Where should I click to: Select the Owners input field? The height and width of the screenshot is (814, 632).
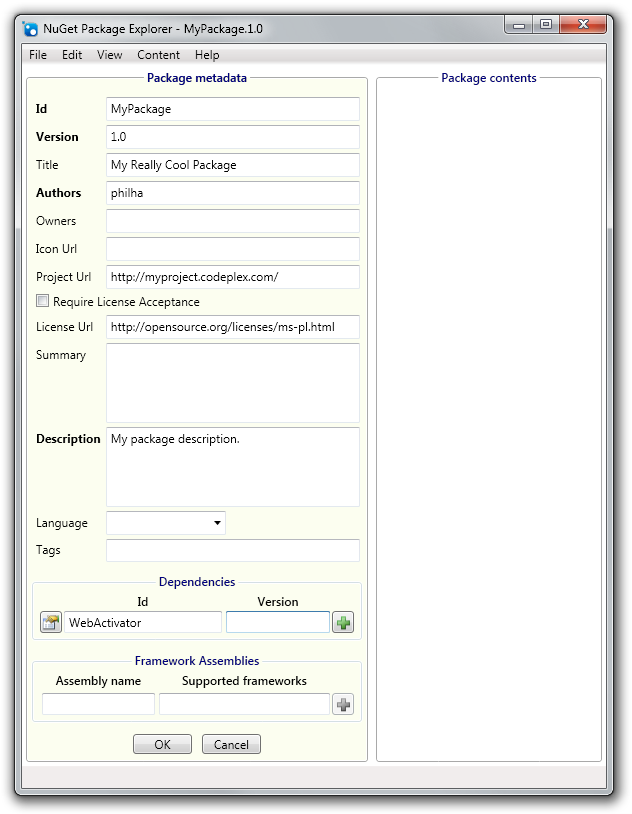(233, 221)
